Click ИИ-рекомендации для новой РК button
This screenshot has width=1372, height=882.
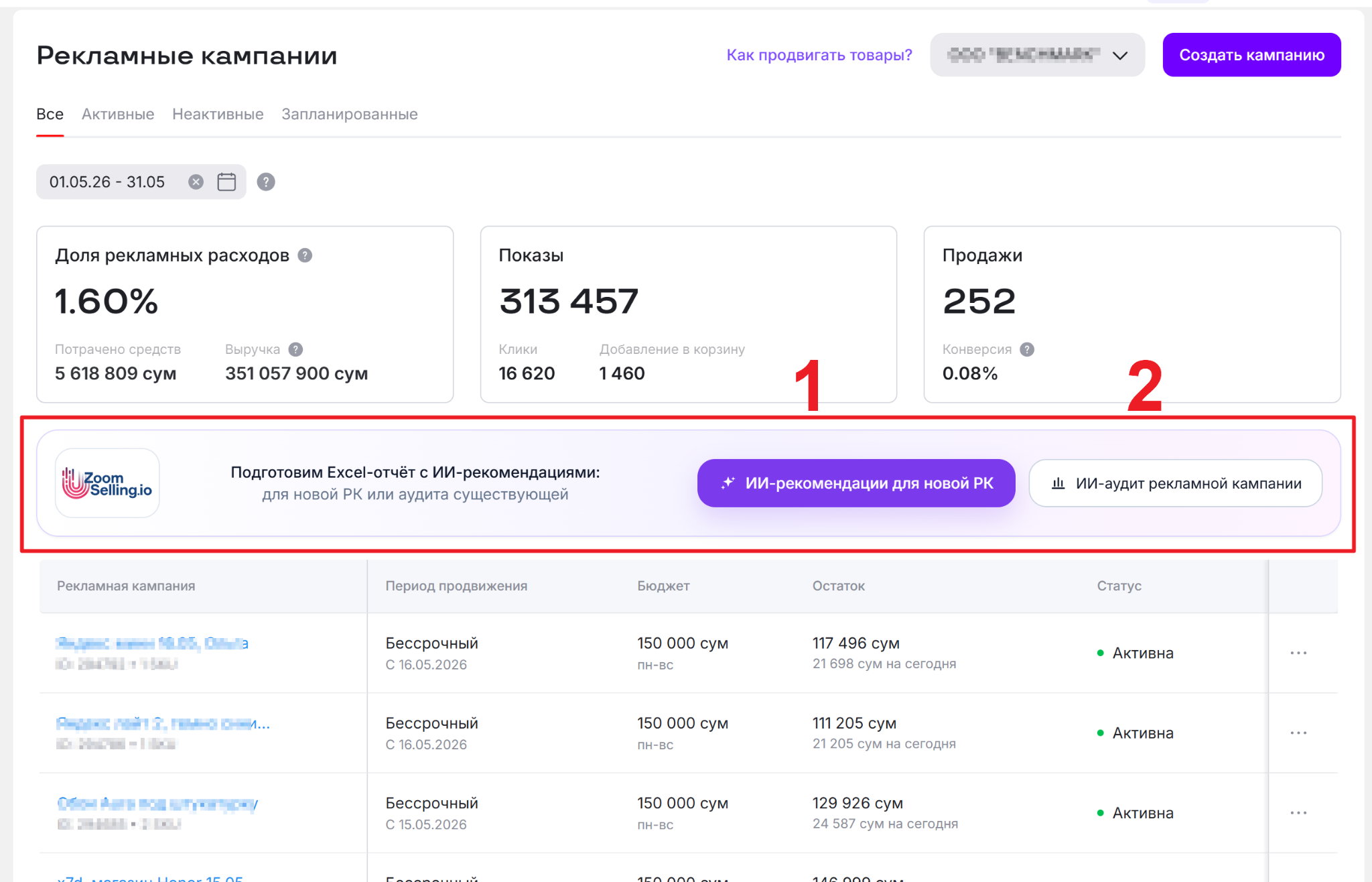[x=856, y=483]
